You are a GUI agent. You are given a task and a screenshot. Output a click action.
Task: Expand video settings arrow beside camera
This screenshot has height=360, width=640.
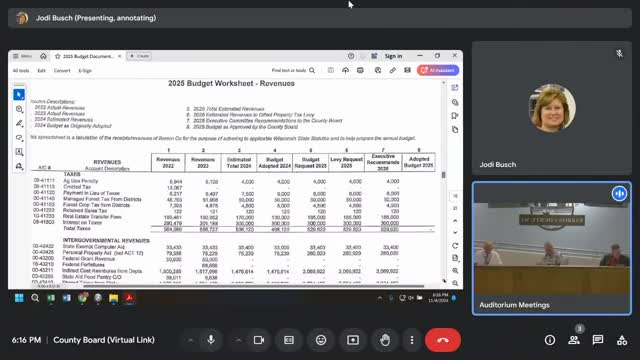(238, 340)
